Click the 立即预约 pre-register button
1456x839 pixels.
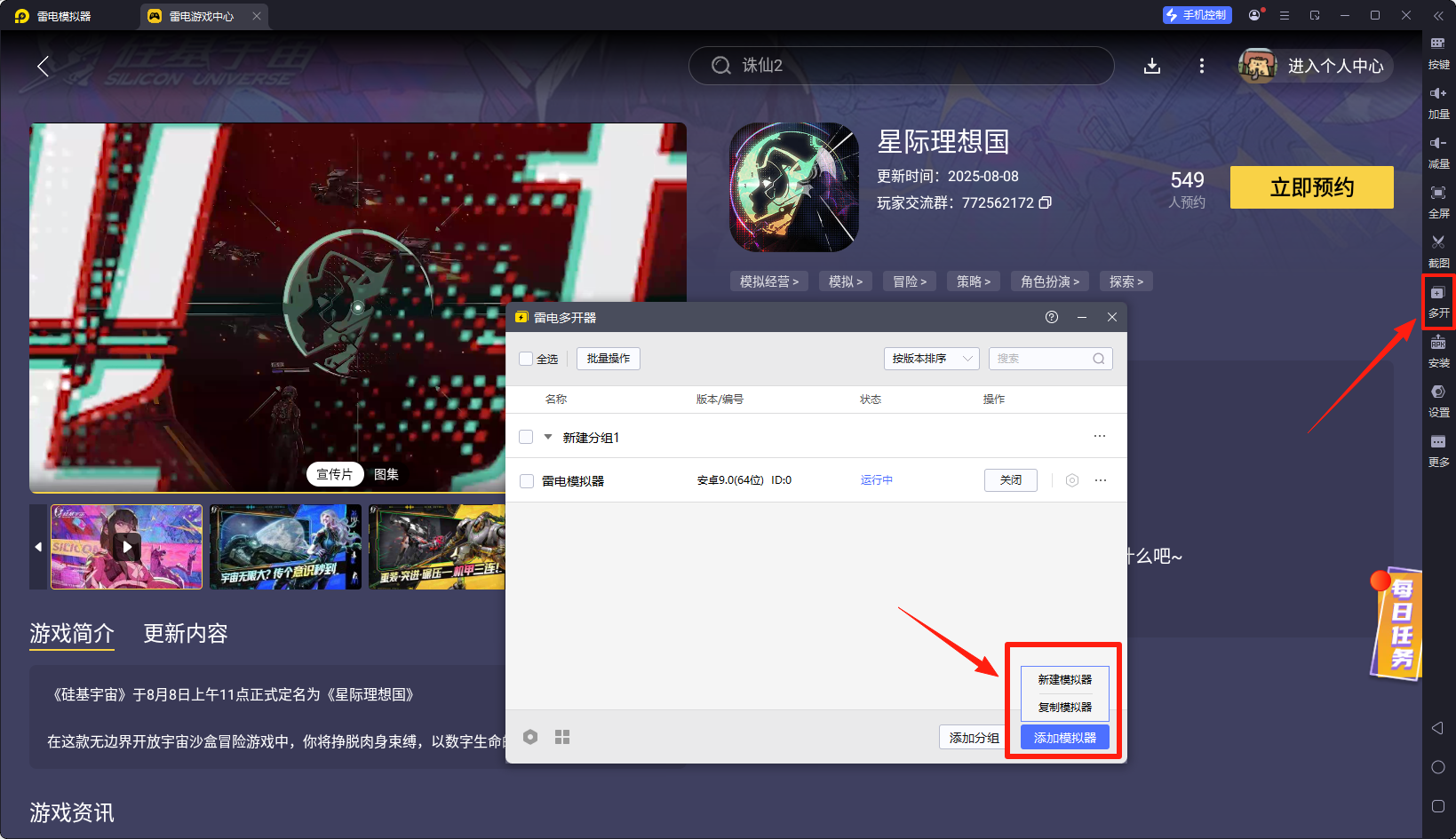point(1312,187)
